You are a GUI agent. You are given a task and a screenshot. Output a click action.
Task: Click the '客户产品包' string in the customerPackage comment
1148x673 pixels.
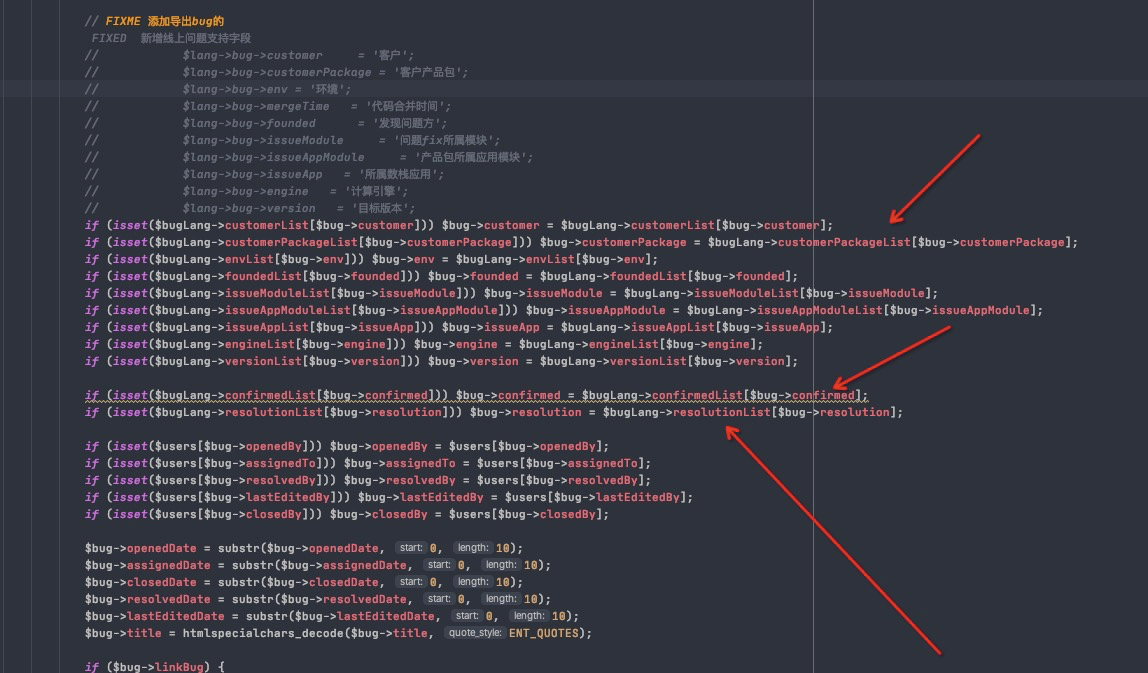pyautogui.click(x=428, y=72)
